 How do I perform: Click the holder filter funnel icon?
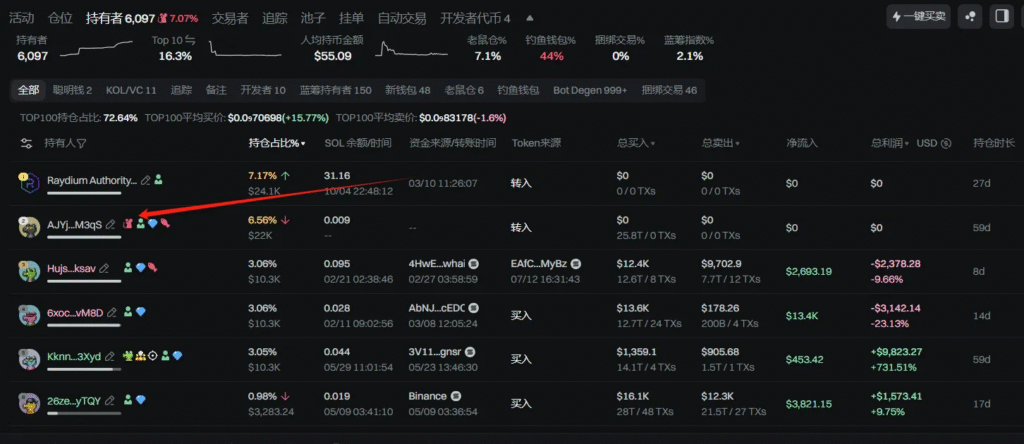(82, 144)
